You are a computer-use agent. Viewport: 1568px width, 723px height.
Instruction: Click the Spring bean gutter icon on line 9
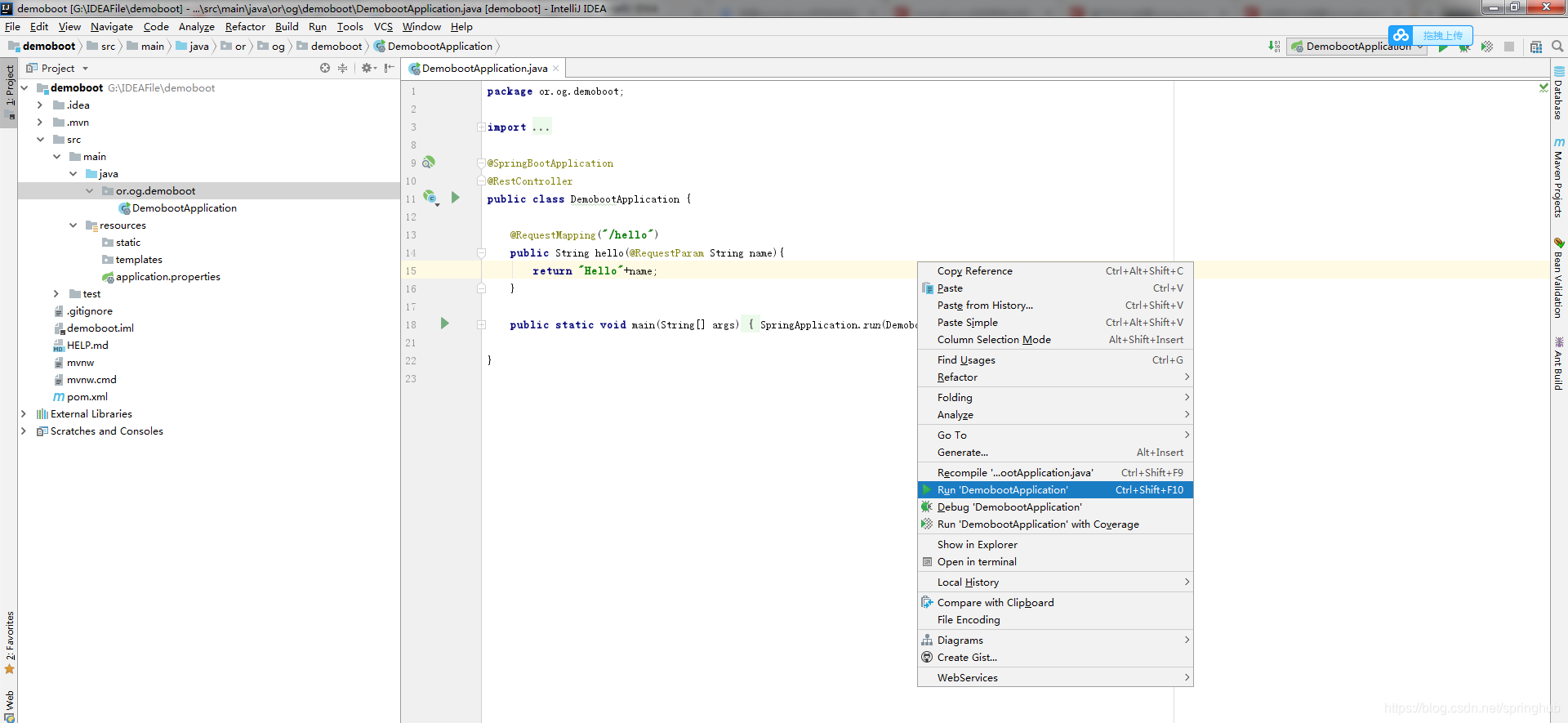[428, 163]
